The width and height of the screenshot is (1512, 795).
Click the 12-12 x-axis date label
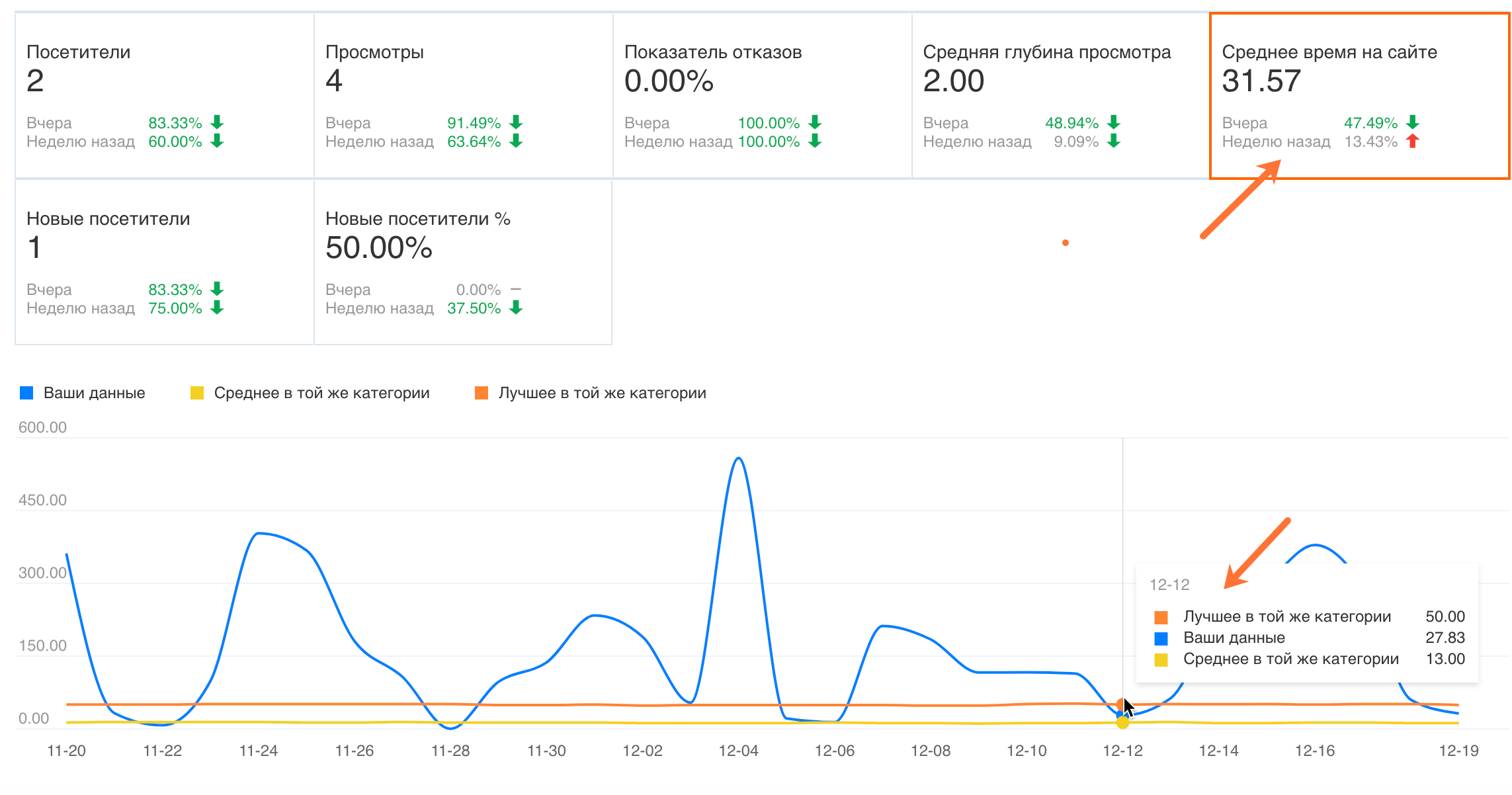point(1122,751)
